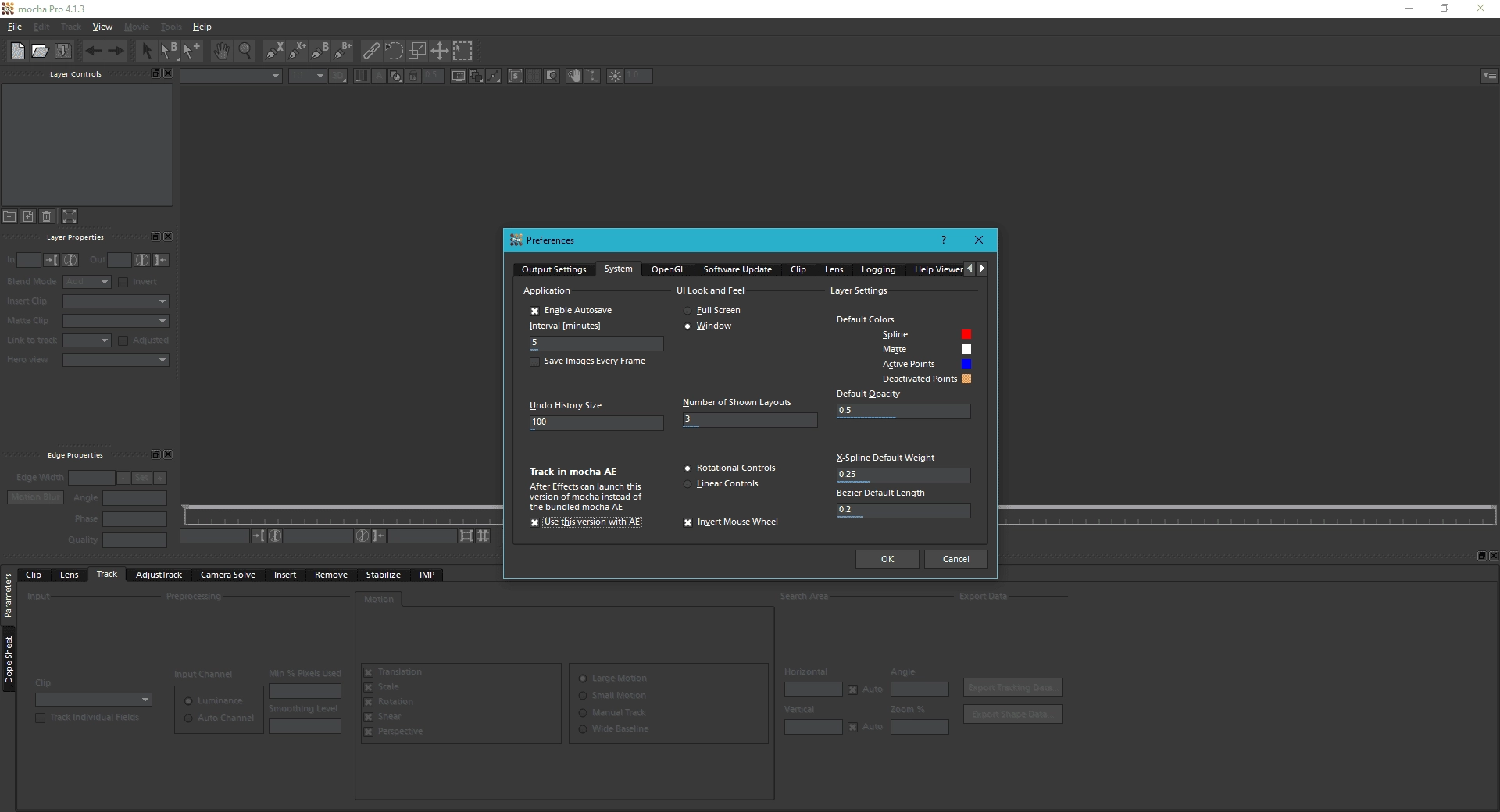The width and height of the screenshot is (1500, 812).
Task: Select the Scale tool
Action: [x=417, y=51]
